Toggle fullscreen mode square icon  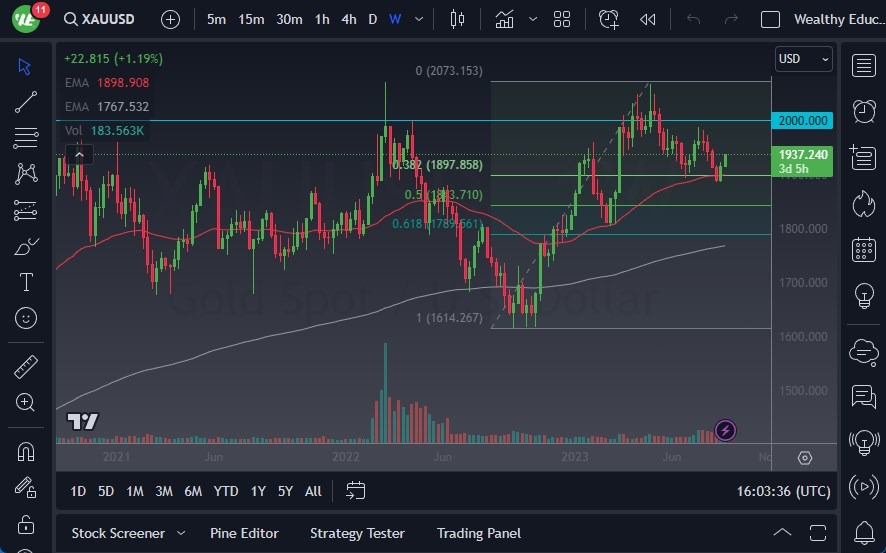(x=770, y=19)
